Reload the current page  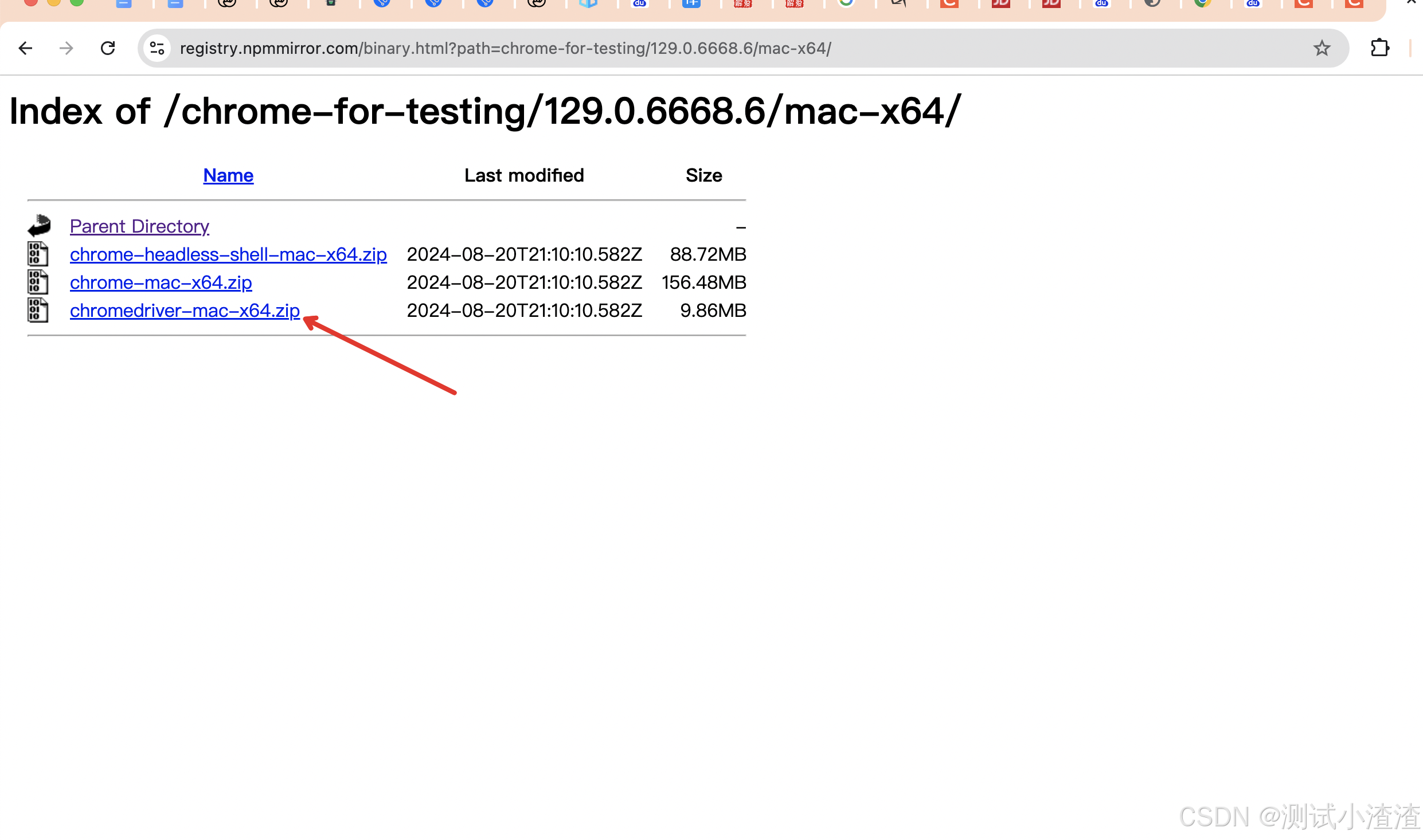click(108, 48)
